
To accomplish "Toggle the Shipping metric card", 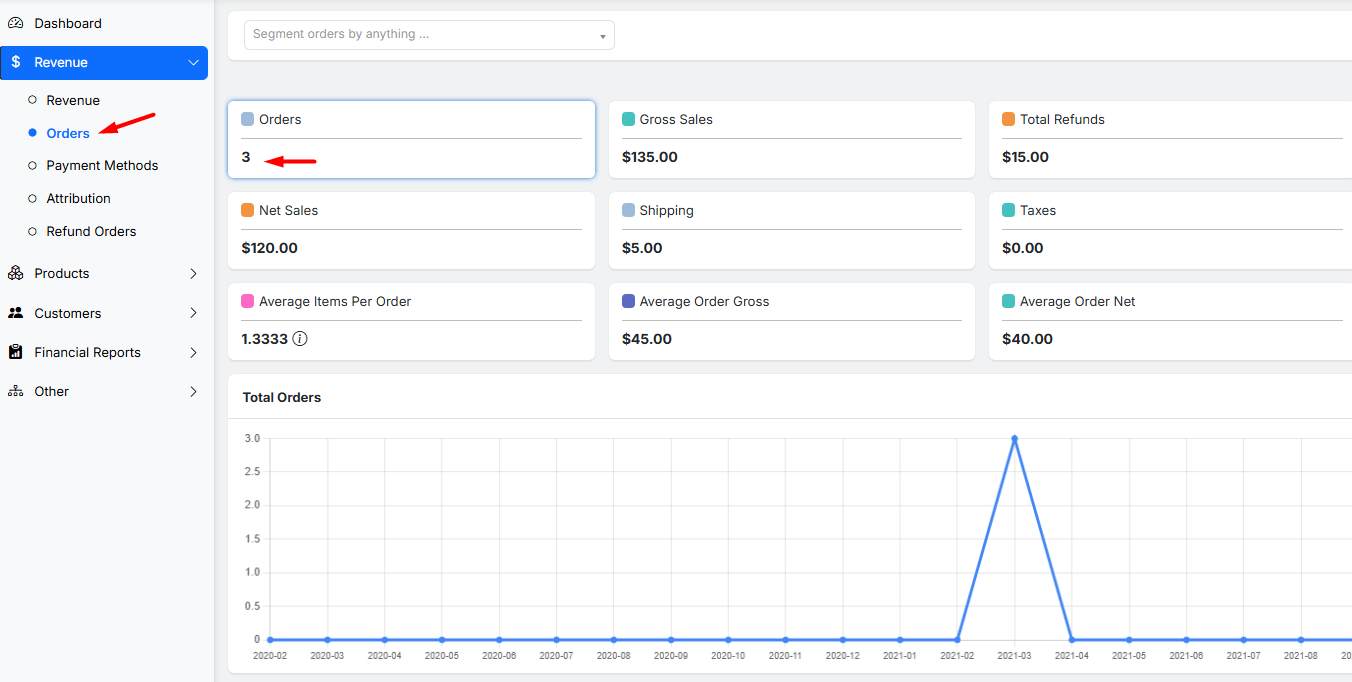I will [791, 230].
